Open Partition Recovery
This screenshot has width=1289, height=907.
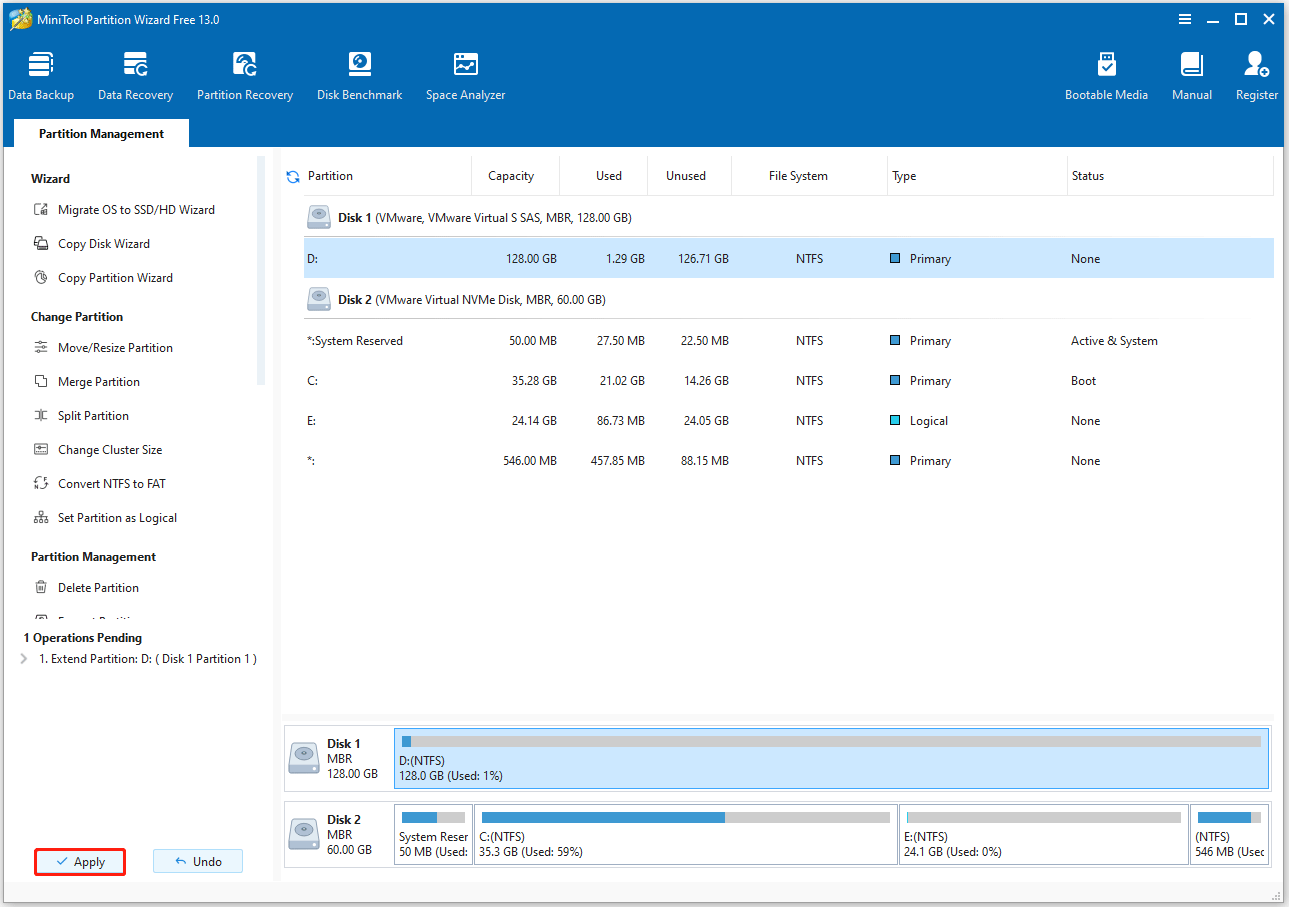coord(244,74)
